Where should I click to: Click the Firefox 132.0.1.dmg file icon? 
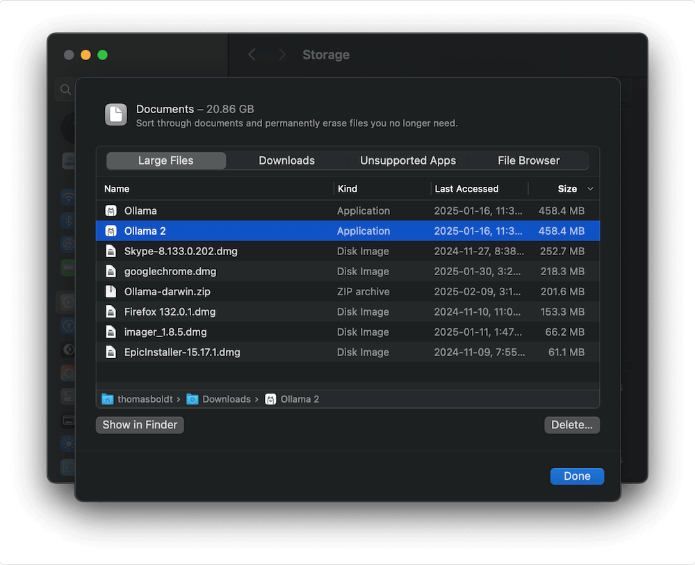(111, 312)
